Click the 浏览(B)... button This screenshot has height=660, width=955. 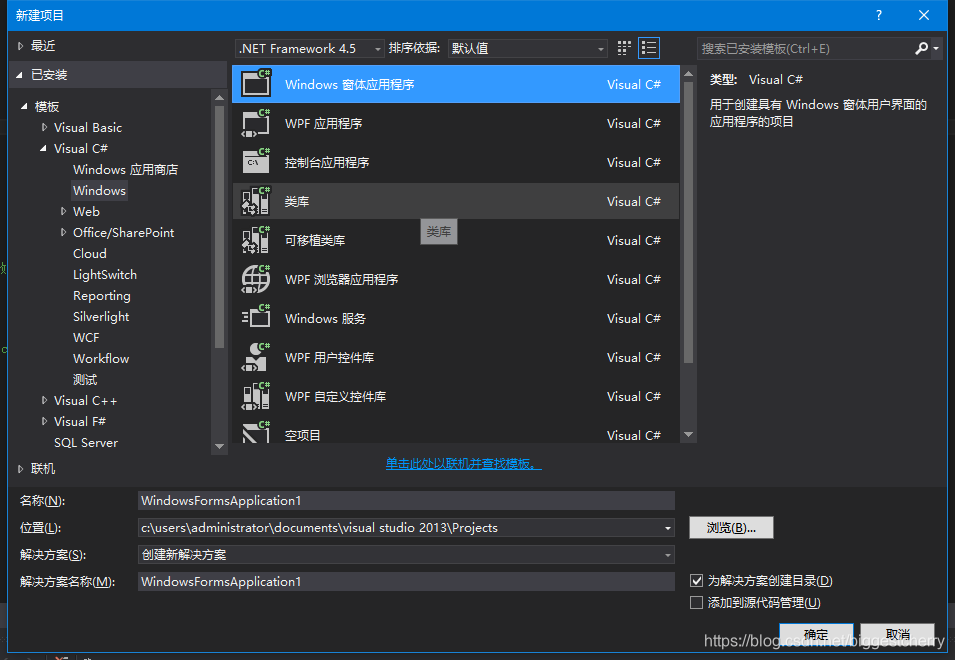click(x=731, y=528)
